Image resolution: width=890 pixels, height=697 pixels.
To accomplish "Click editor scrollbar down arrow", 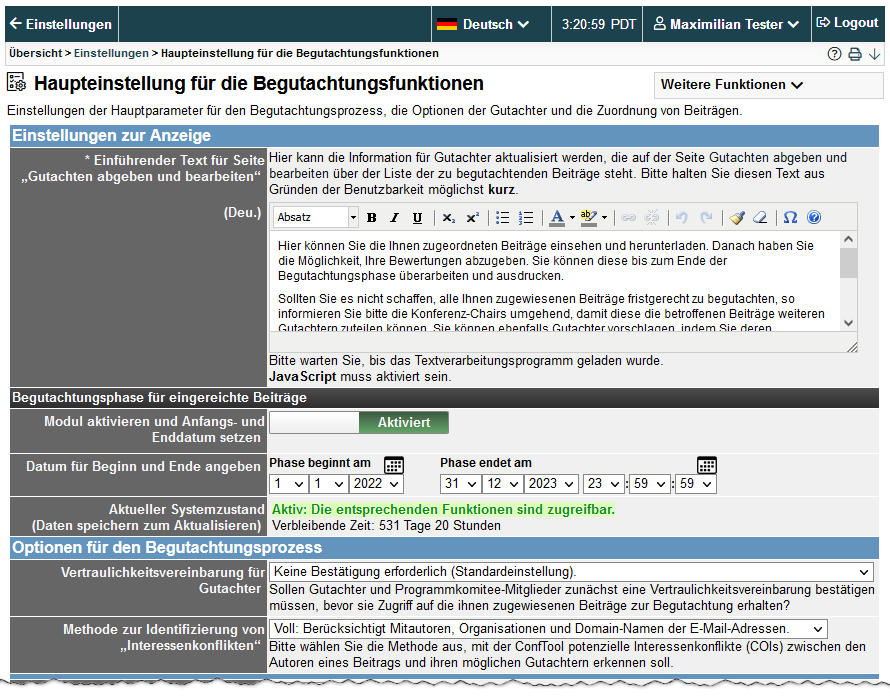I will [x=849, y=323].
